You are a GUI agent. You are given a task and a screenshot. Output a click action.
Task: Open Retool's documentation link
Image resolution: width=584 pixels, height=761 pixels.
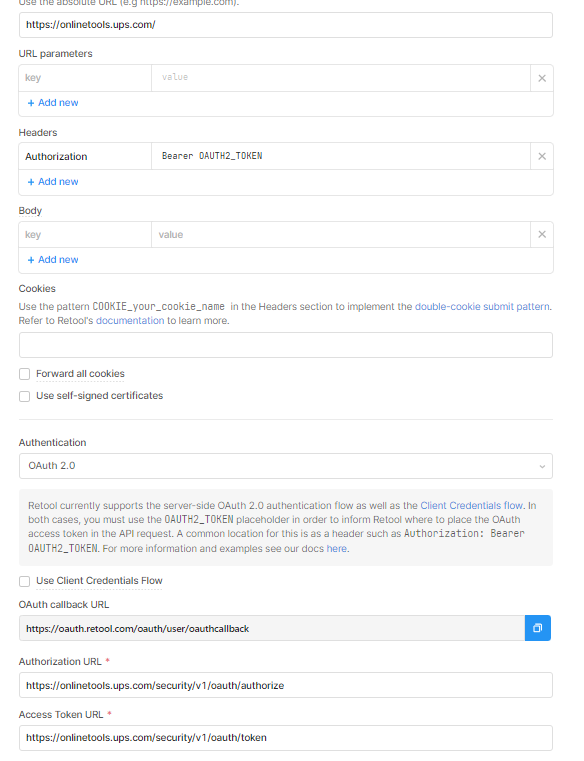(x=130, y=321)
